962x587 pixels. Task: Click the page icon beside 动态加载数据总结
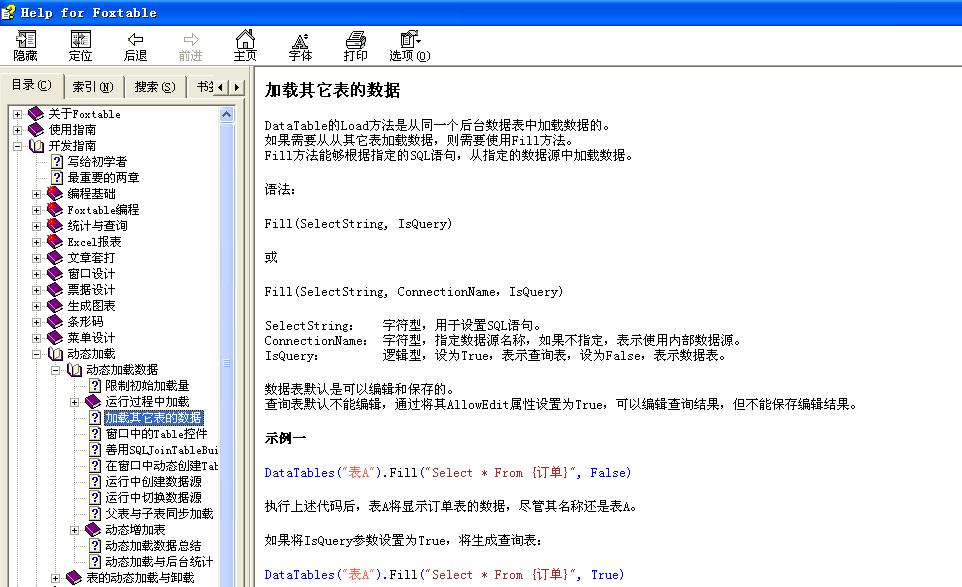94,545
